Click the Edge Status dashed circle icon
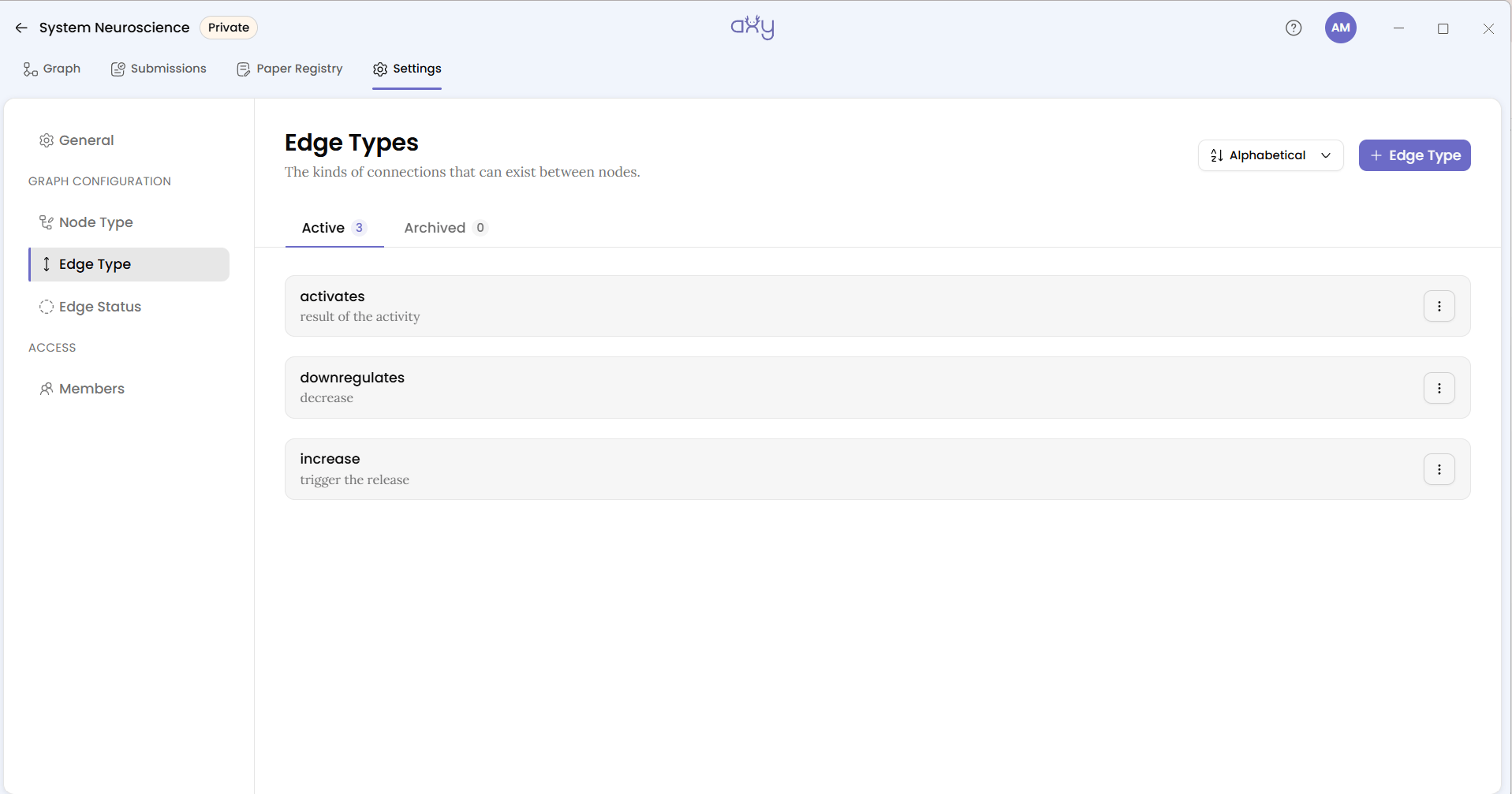 point(47,307)
